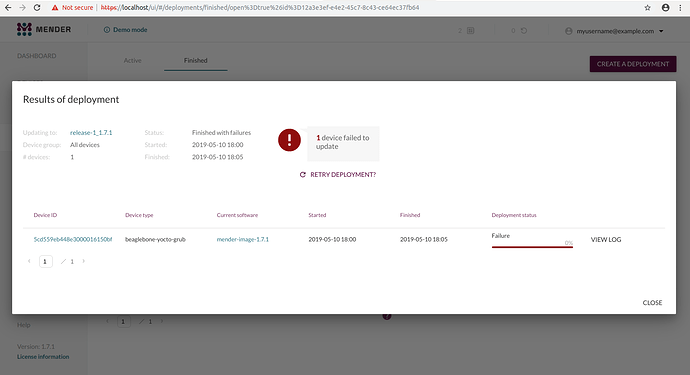Go to next page in dialog pagination

84,261
